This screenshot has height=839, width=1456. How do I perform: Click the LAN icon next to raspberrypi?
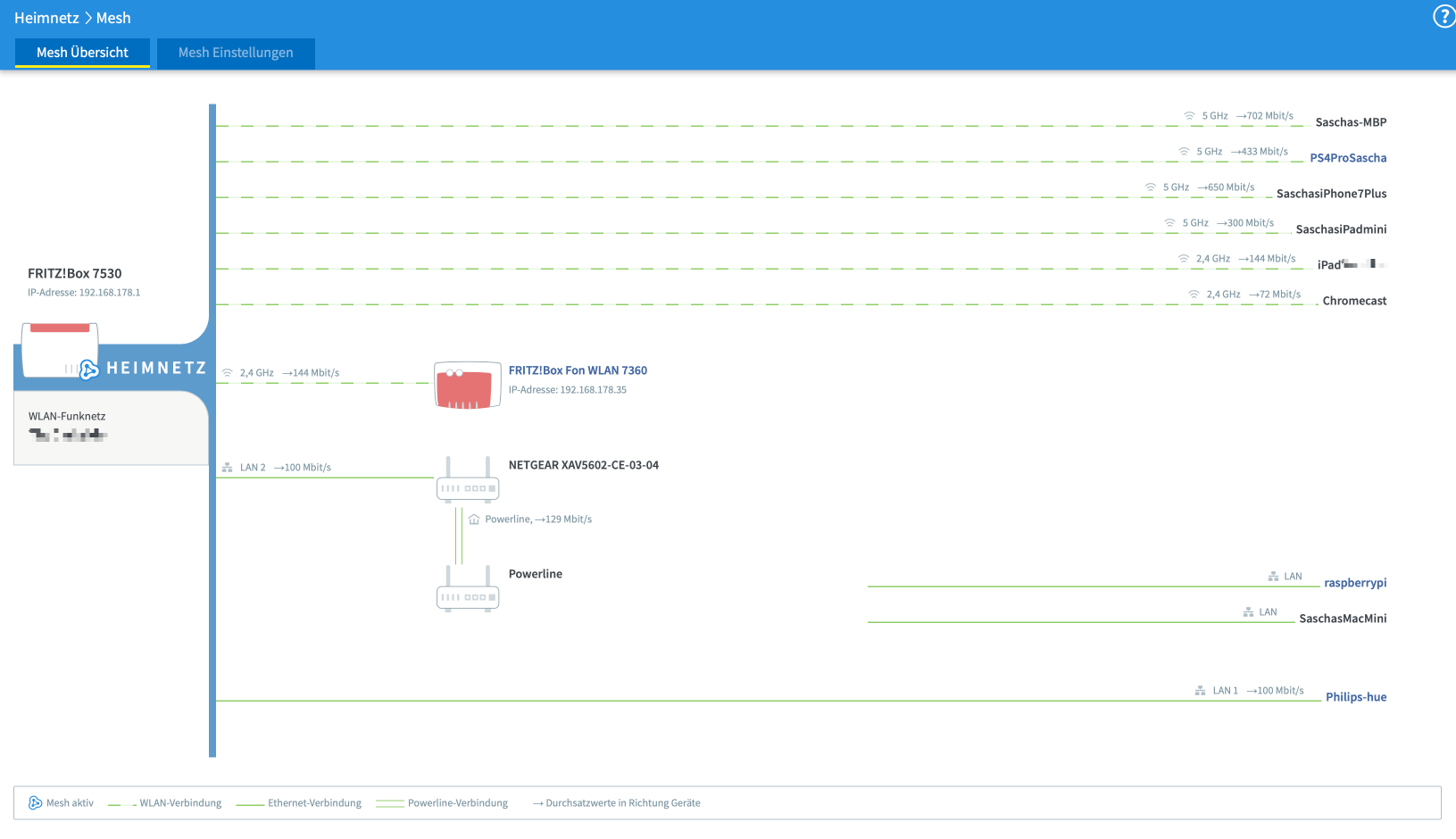1273,577
